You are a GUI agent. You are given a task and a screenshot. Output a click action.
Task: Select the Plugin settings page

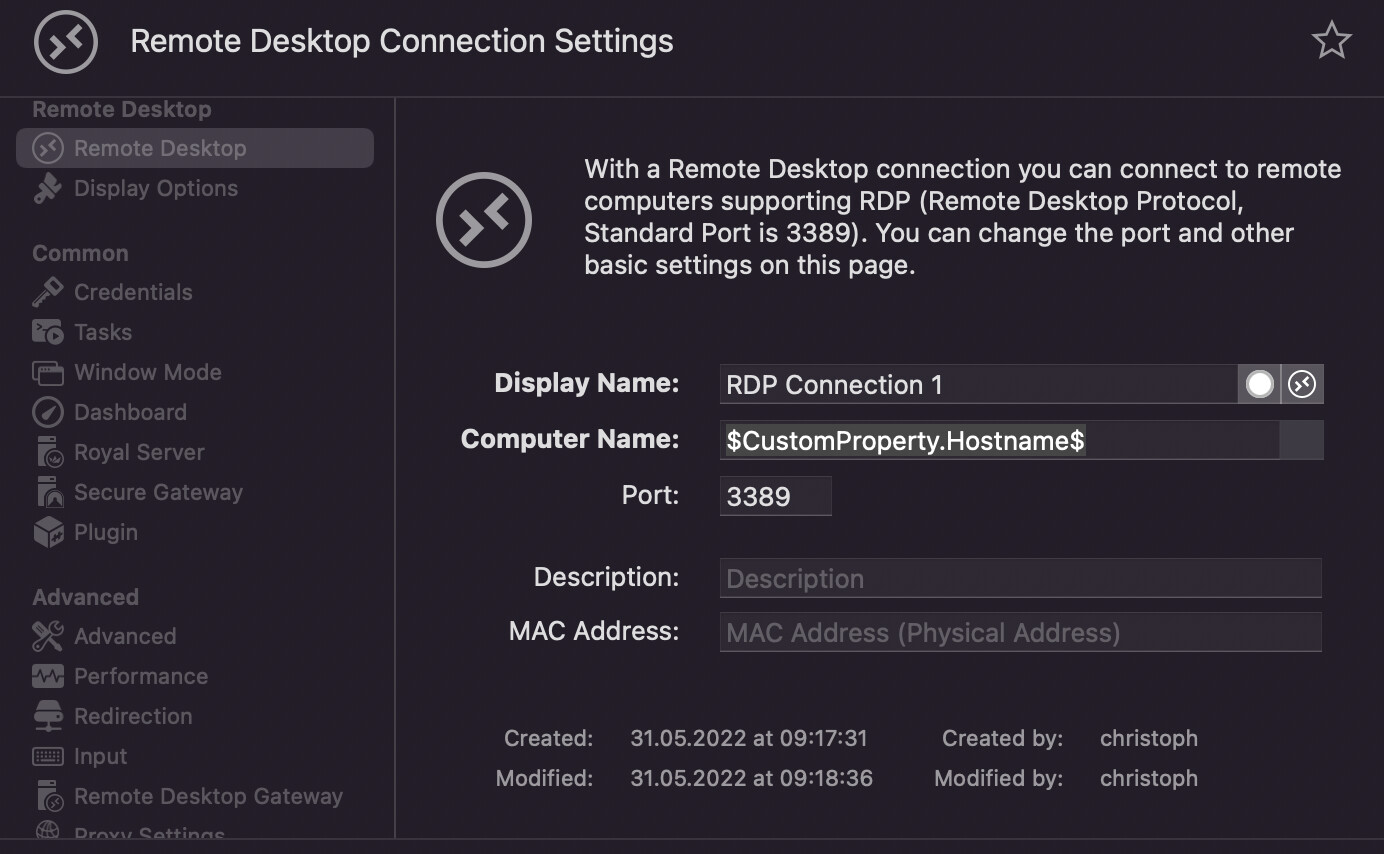(x=105, y=532)
